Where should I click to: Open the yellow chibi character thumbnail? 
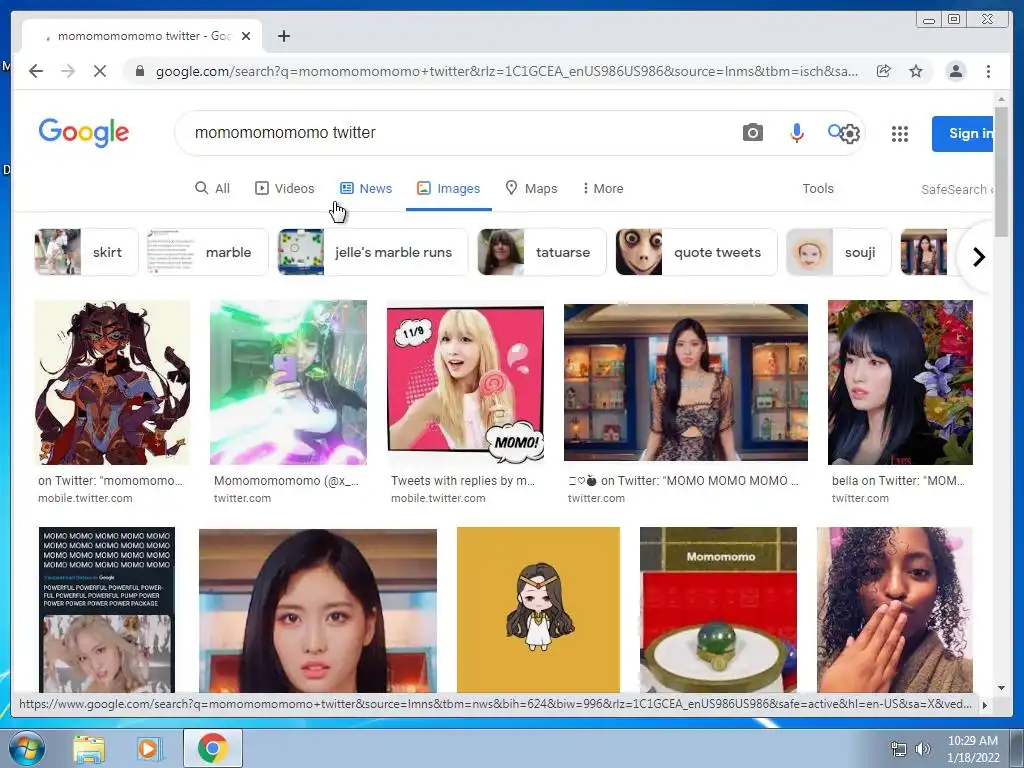pyautogui.click(x=538, y=610)
